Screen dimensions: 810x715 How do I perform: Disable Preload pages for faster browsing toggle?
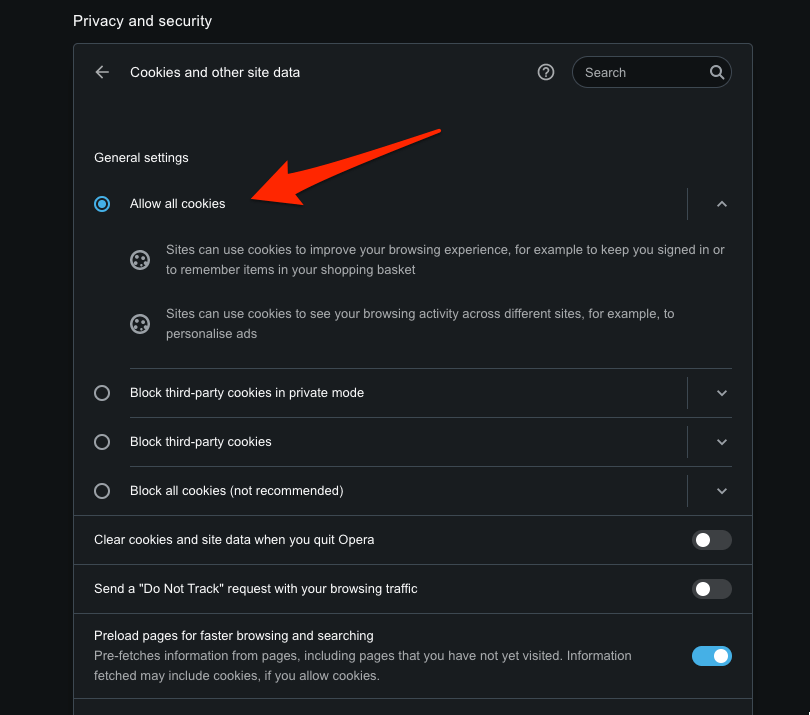pos(711,656)
